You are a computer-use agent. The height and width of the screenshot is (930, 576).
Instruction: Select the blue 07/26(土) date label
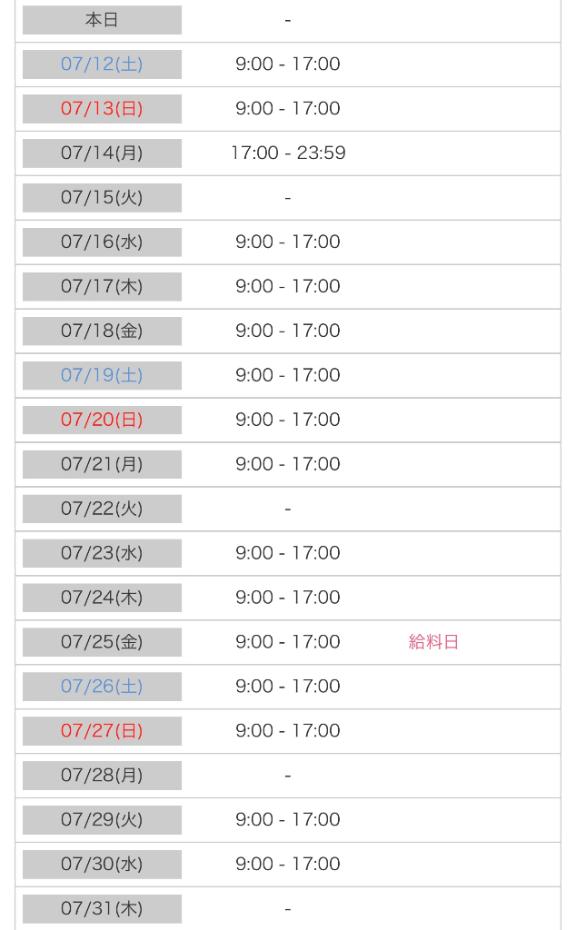pos(102,687)
